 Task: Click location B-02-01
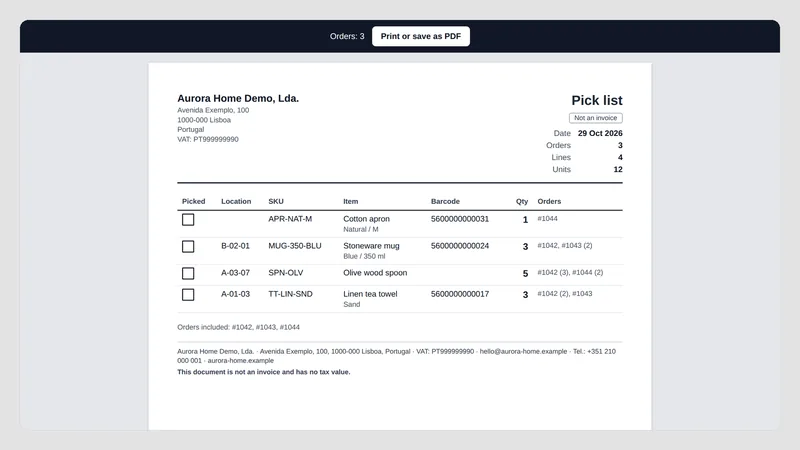click(235, 246)
